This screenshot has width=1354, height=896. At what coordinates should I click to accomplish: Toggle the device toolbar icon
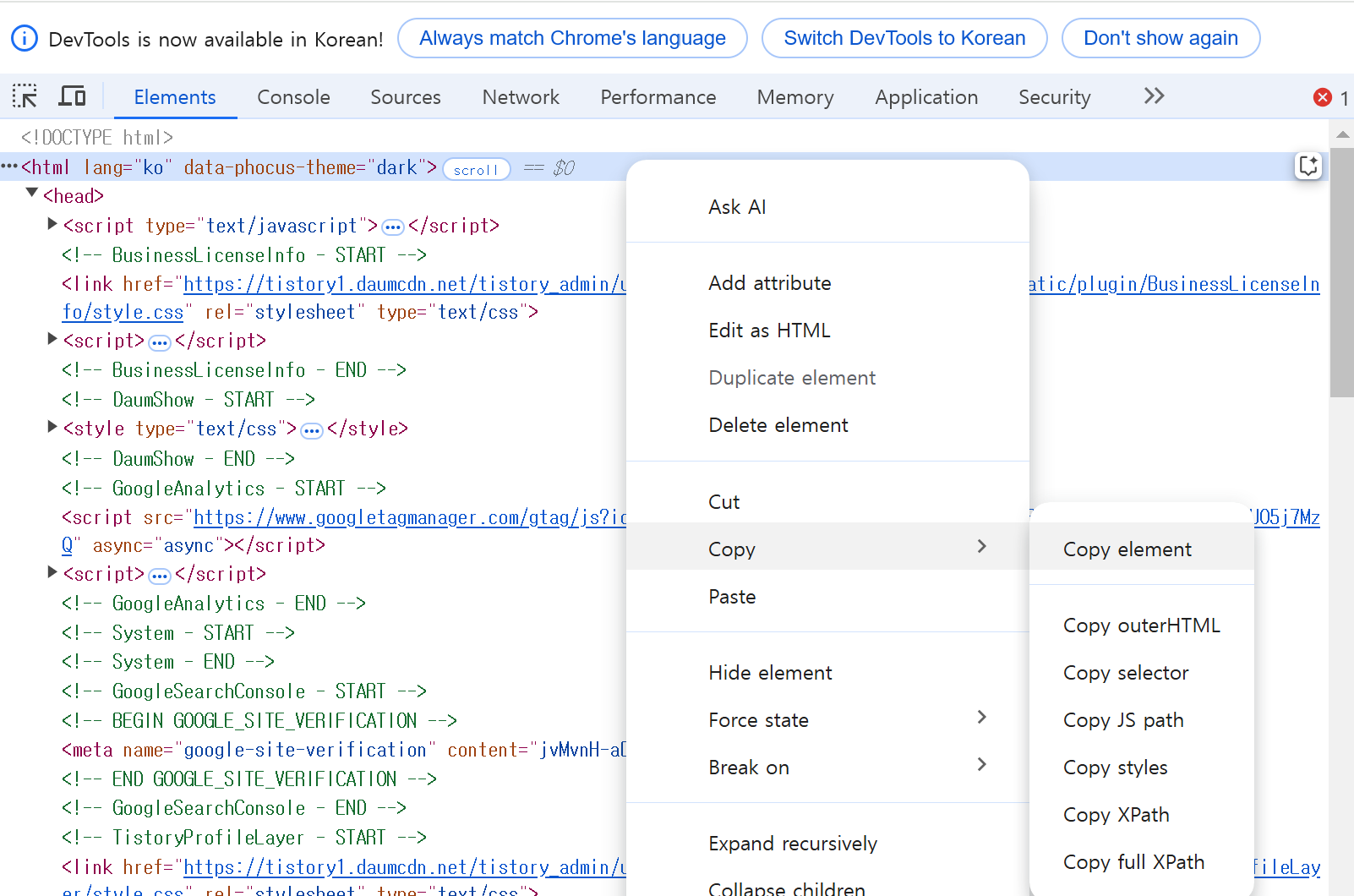72,96
